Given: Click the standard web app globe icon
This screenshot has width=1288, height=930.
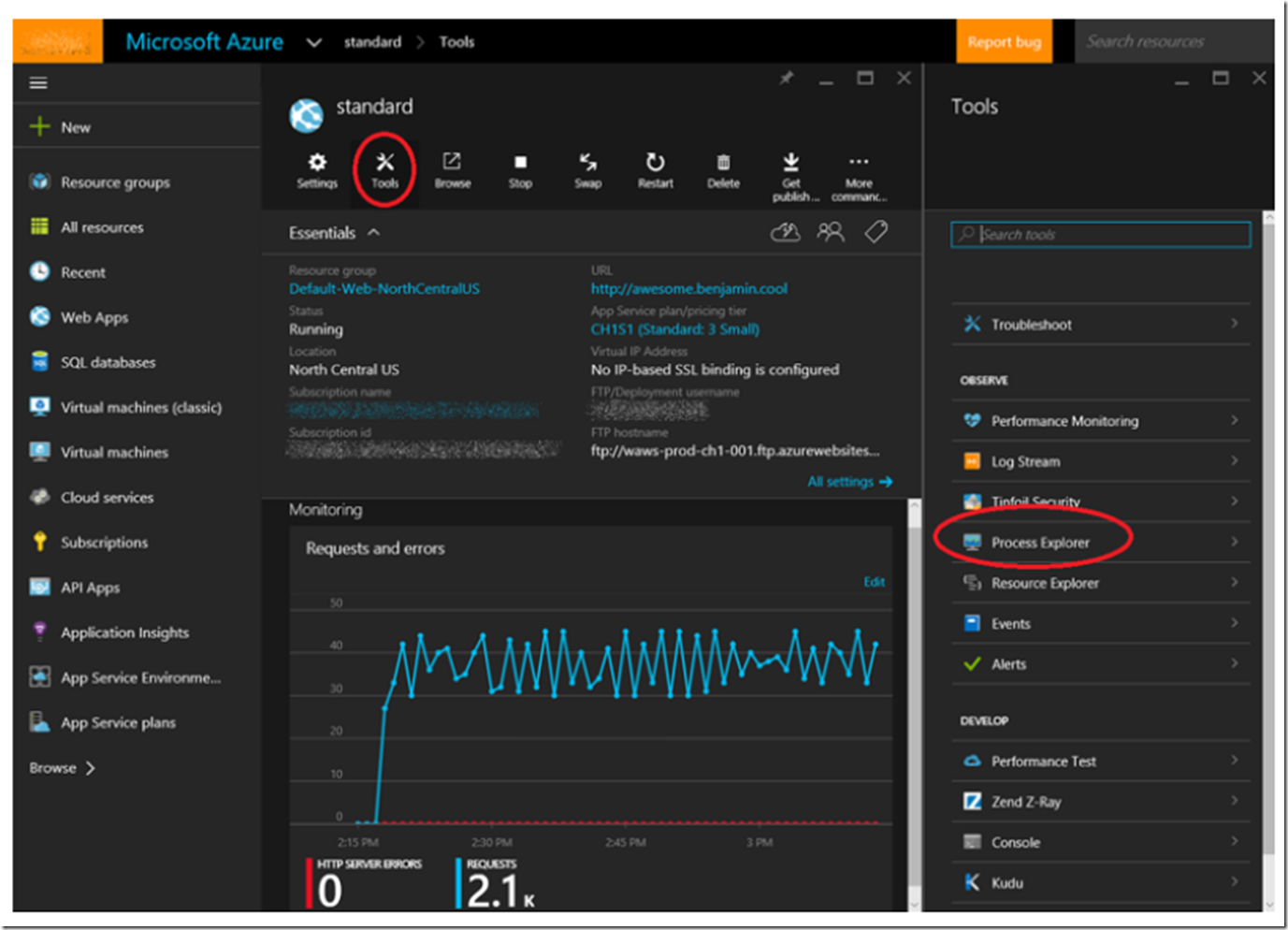Looking at the screenshot, I should (306, 116).
